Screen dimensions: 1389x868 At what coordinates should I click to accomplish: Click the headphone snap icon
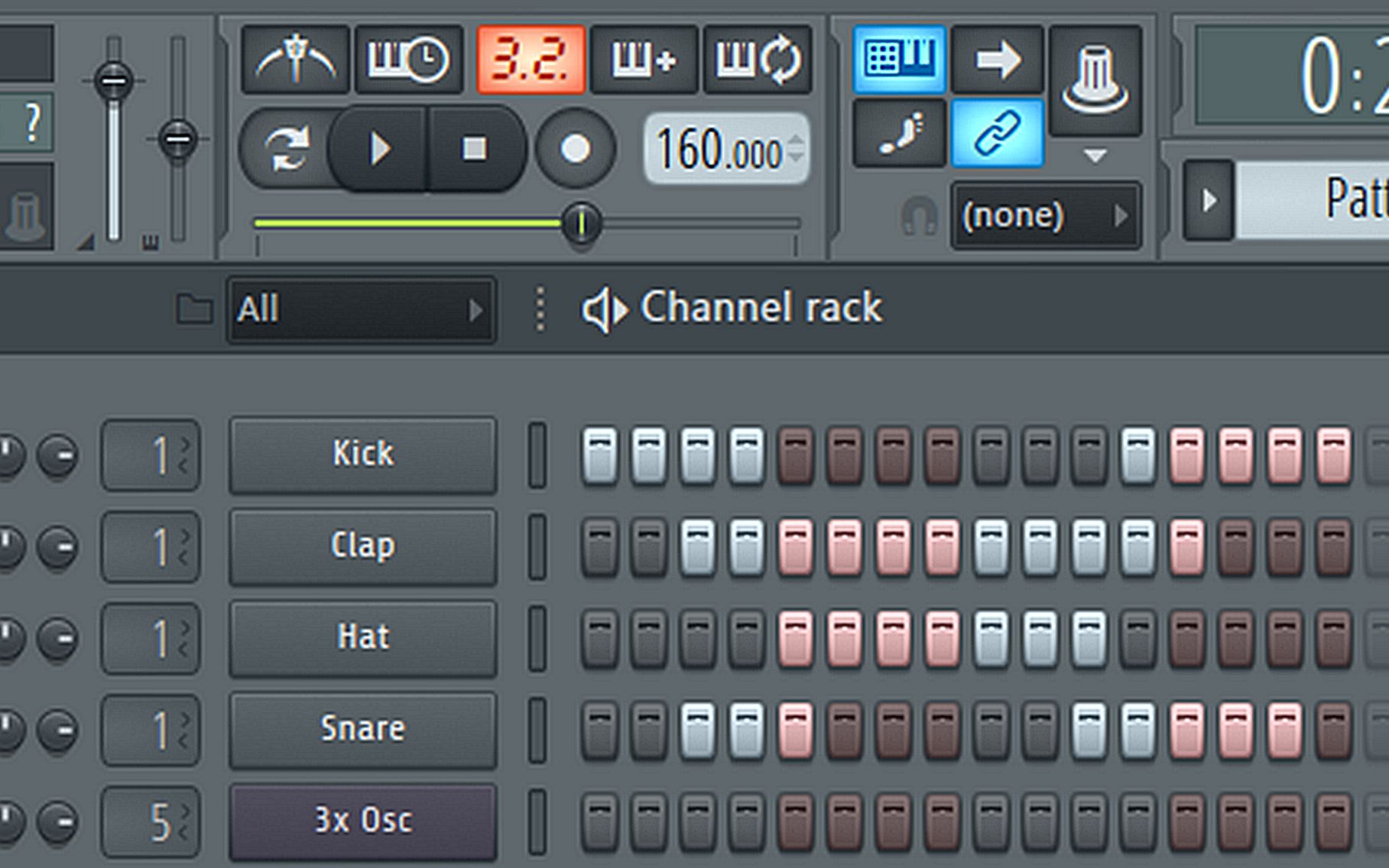pos(921,216)
